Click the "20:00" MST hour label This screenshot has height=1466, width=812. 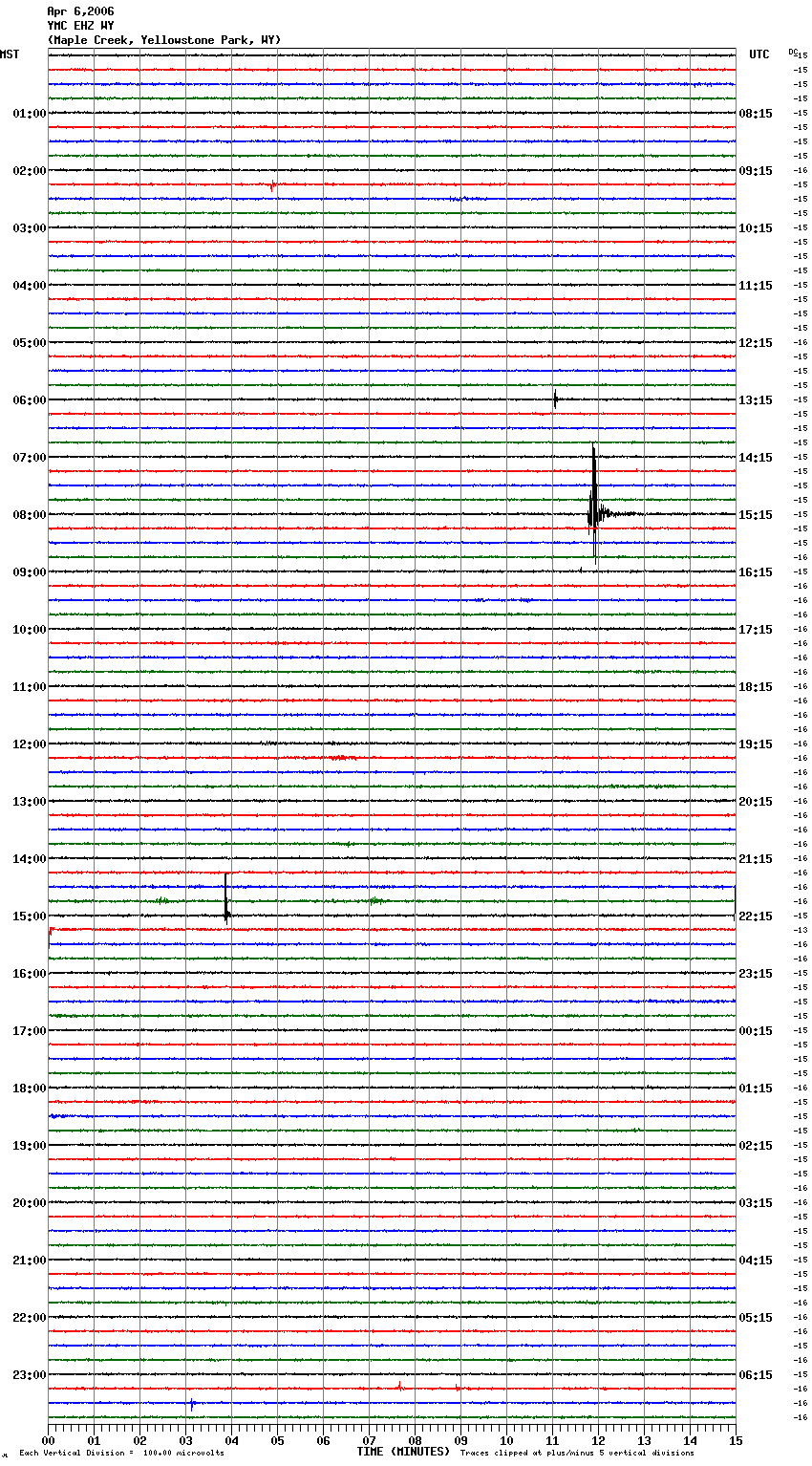(30, 1203)
